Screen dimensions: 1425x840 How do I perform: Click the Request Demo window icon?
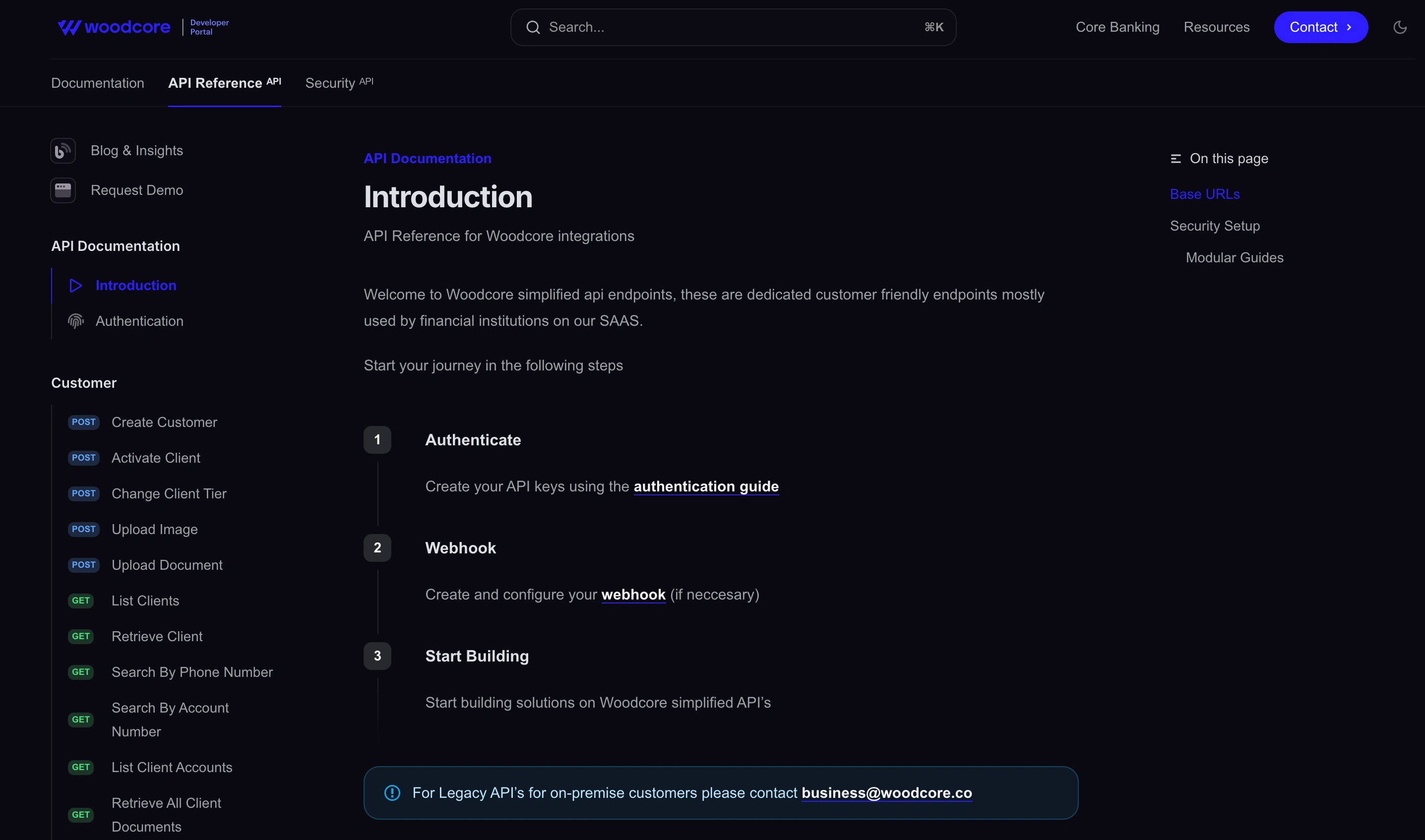tap(63, 190)
